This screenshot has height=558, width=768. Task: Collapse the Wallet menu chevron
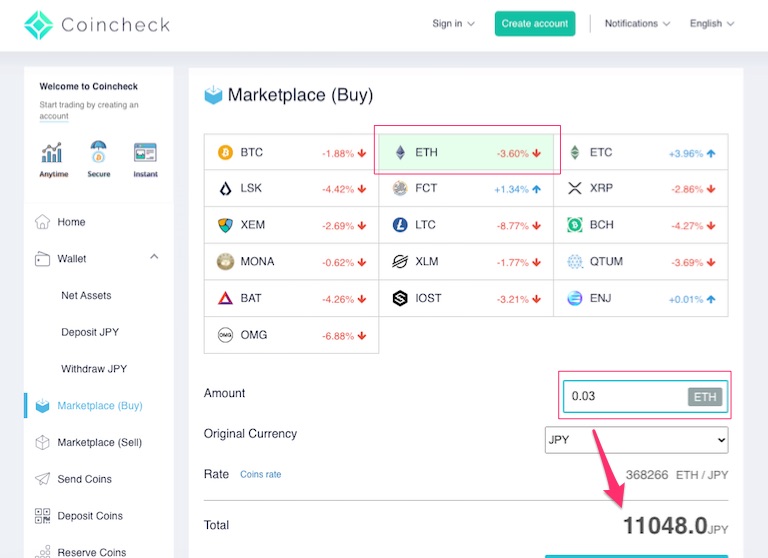(x=154, y=256)
